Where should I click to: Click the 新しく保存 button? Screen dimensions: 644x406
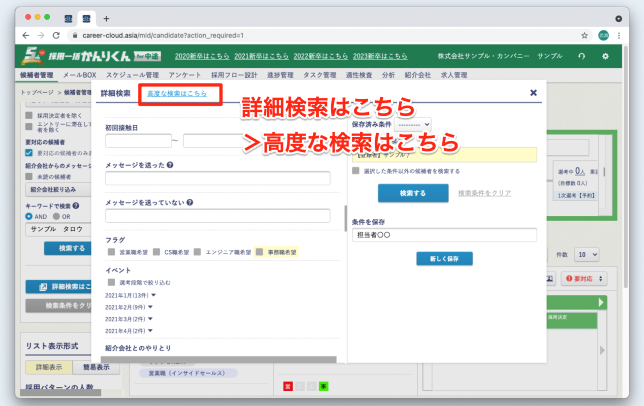click(x=444, y=259)
